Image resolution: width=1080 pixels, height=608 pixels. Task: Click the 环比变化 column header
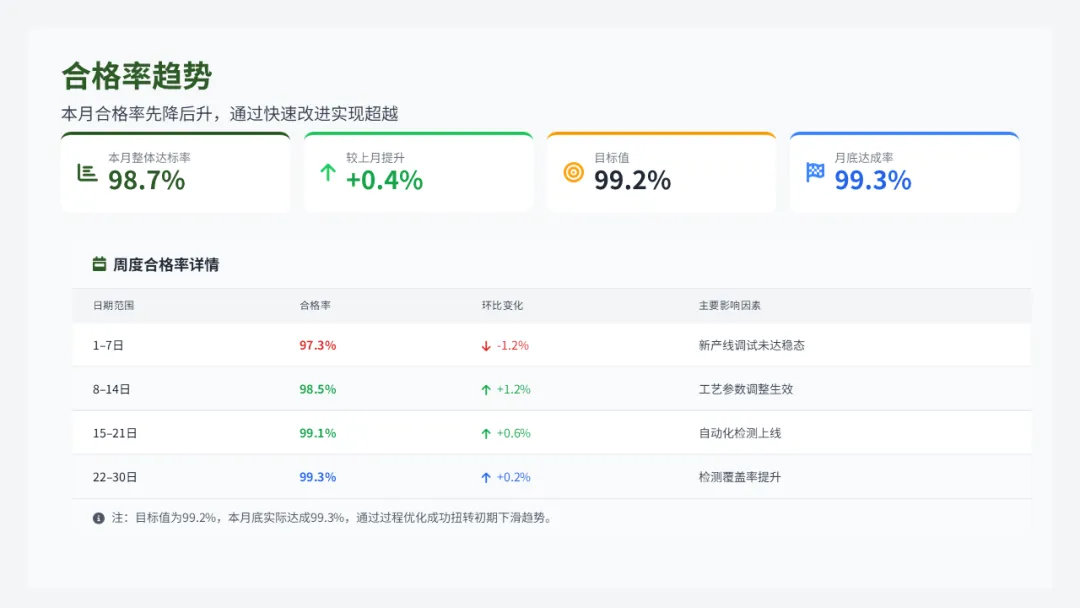[502, 306]
